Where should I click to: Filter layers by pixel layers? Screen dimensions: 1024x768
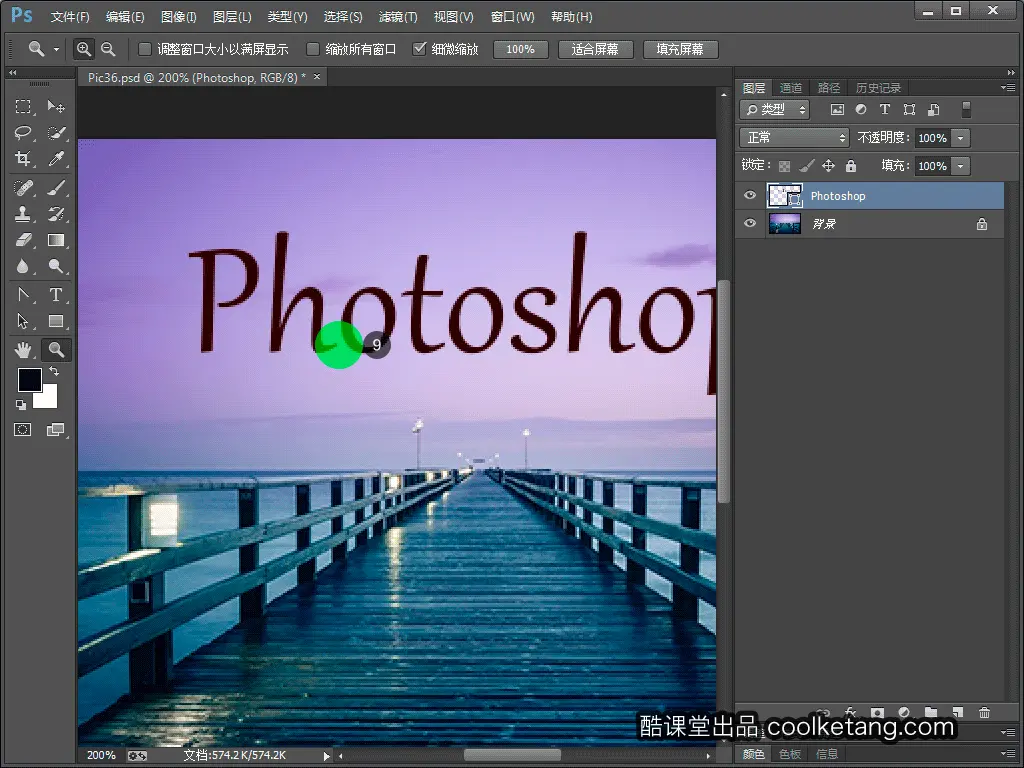(837, 110)
